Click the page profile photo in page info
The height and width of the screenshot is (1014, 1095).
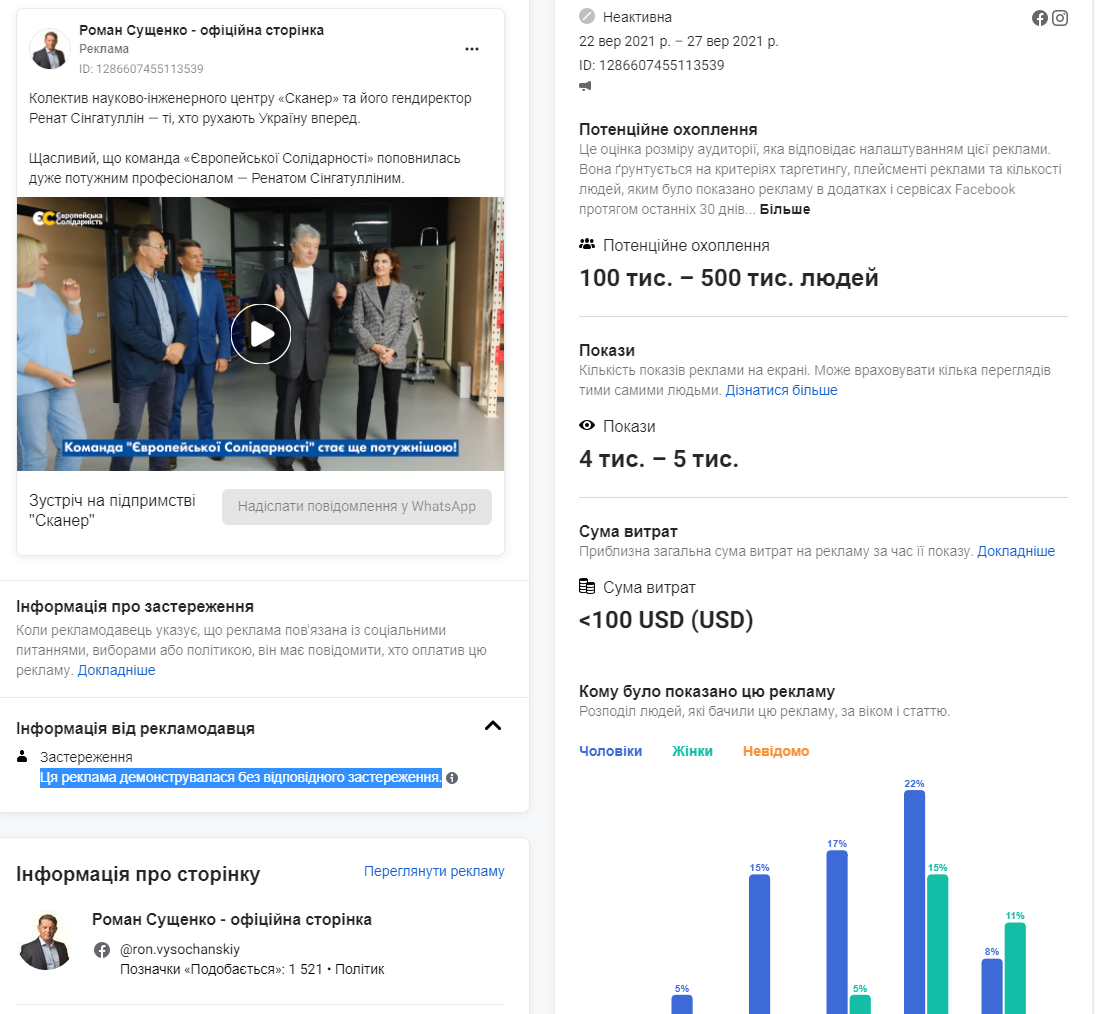(45, 940)
